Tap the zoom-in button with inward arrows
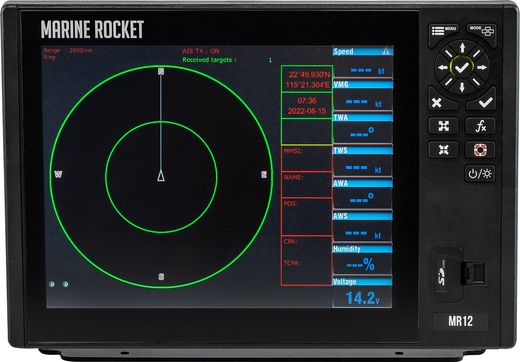 [x=443, y=150]
